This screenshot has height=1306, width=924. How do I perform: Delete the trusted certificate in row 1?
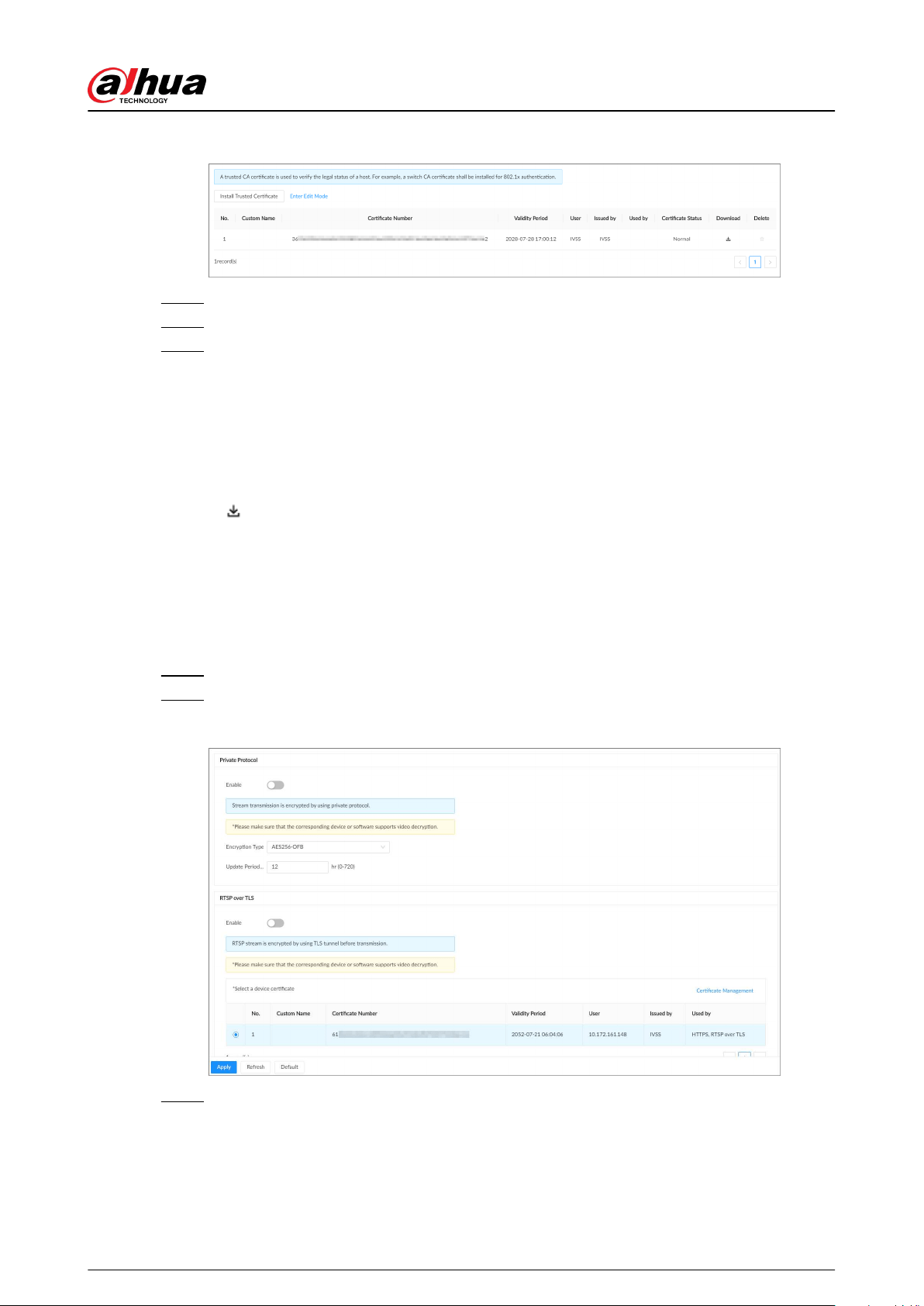tap(761, 239)
